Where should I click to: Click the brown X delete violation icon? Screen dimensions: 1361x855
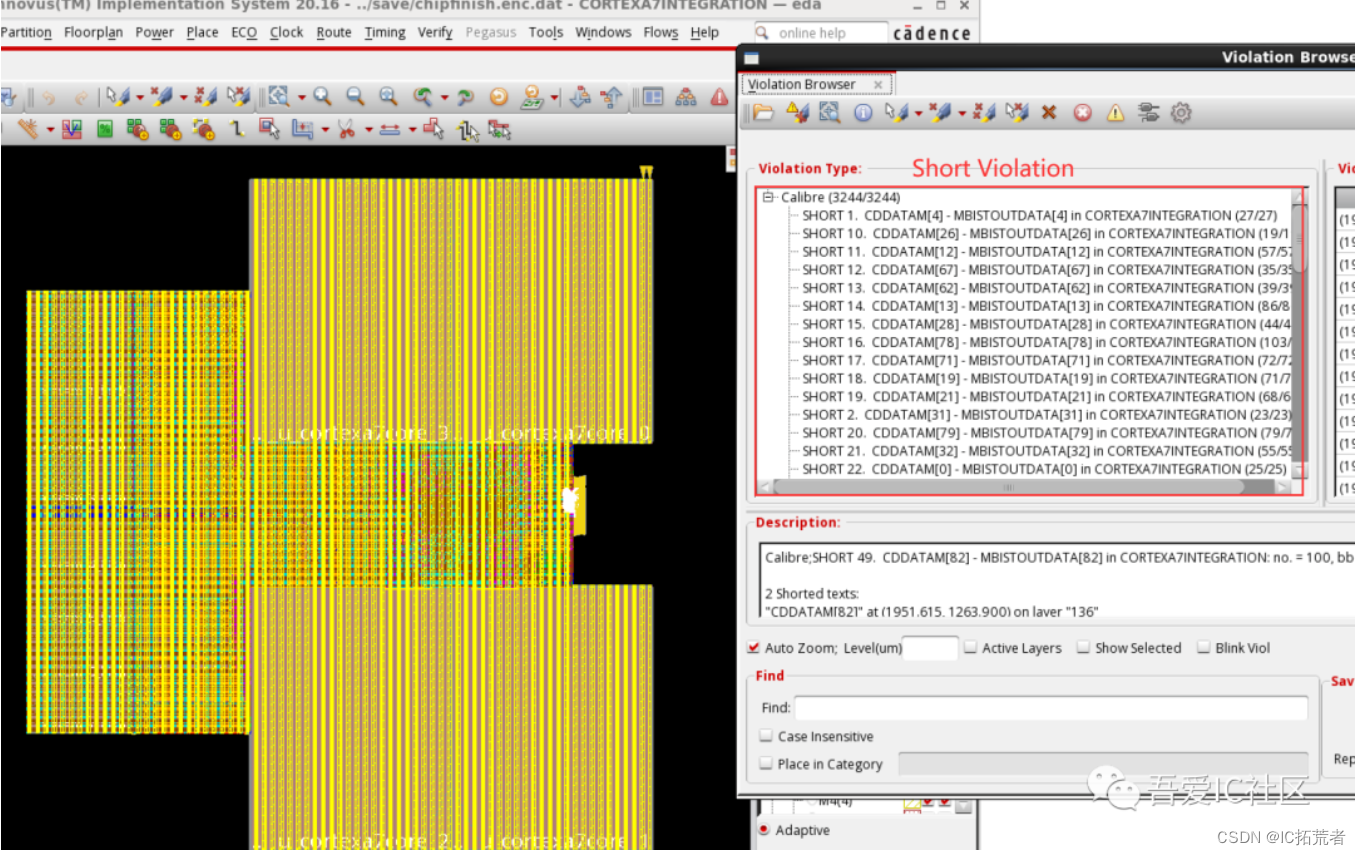pyautogui.click(x=1048, y=113)
